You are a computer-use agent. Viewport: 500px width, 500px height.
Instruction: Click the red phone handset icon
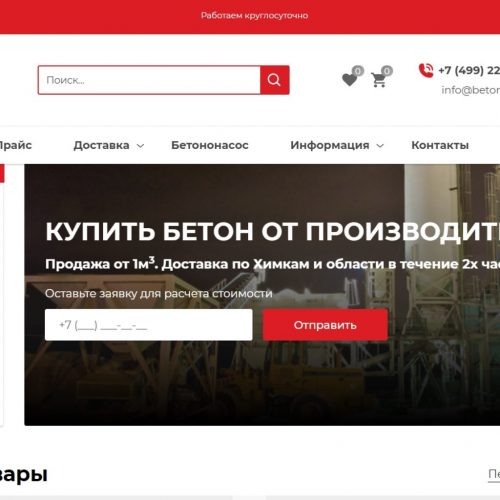(x=426, y=70)
